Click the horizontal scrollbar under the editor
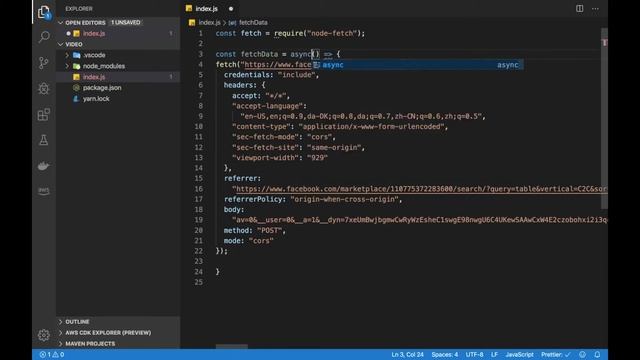 (231, 347)
